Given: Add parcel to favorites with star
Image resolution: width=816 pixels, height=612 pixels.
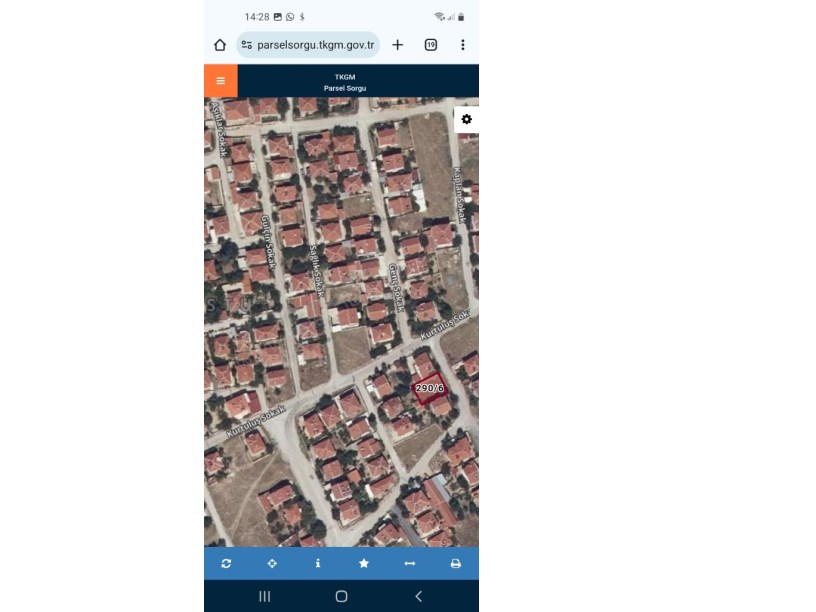Looking at the screenshot, I should tap(364, 563).
